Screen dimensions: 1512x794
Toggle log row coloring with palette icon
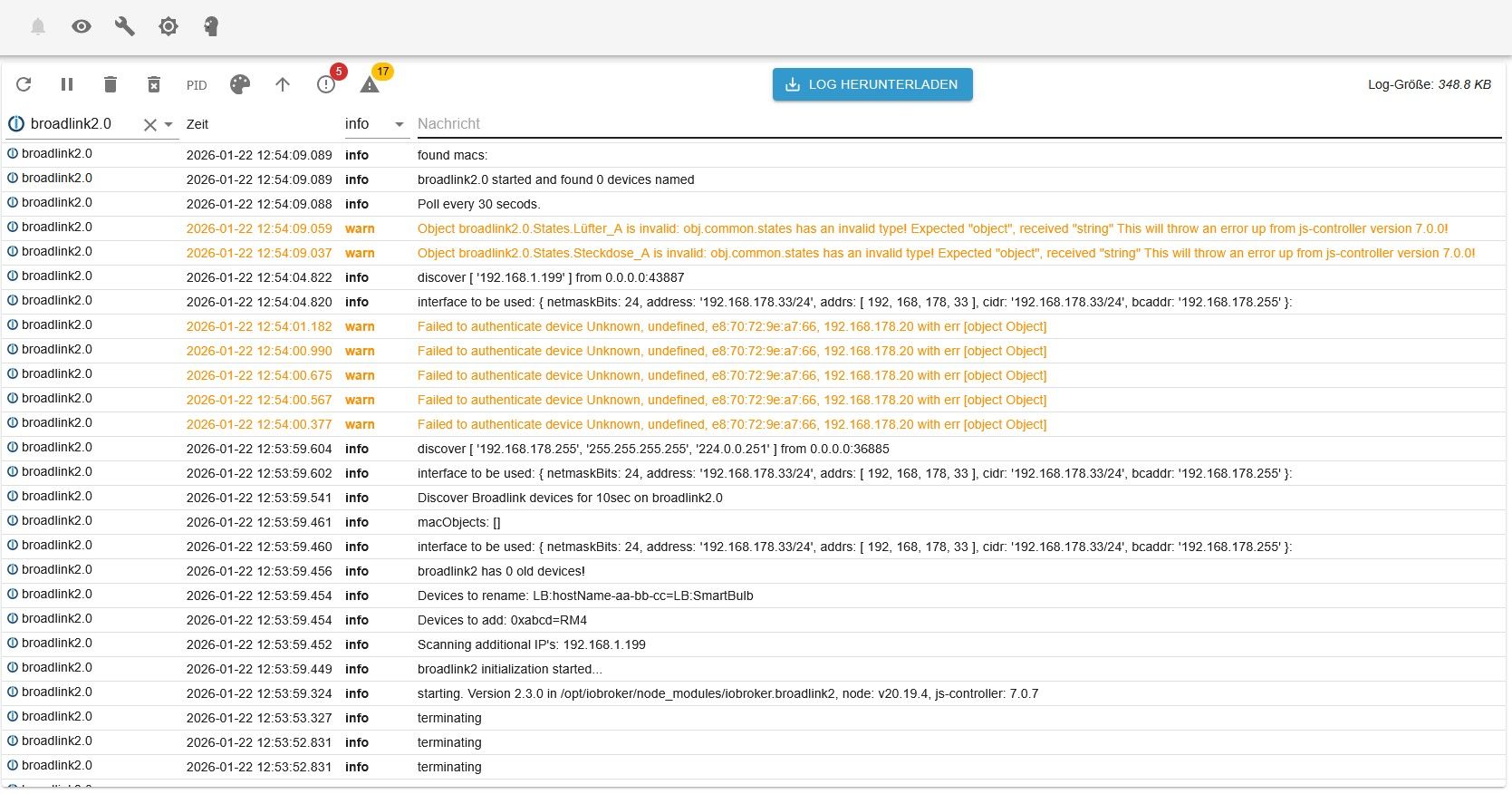pyautogui.click(x=239, y=84)
